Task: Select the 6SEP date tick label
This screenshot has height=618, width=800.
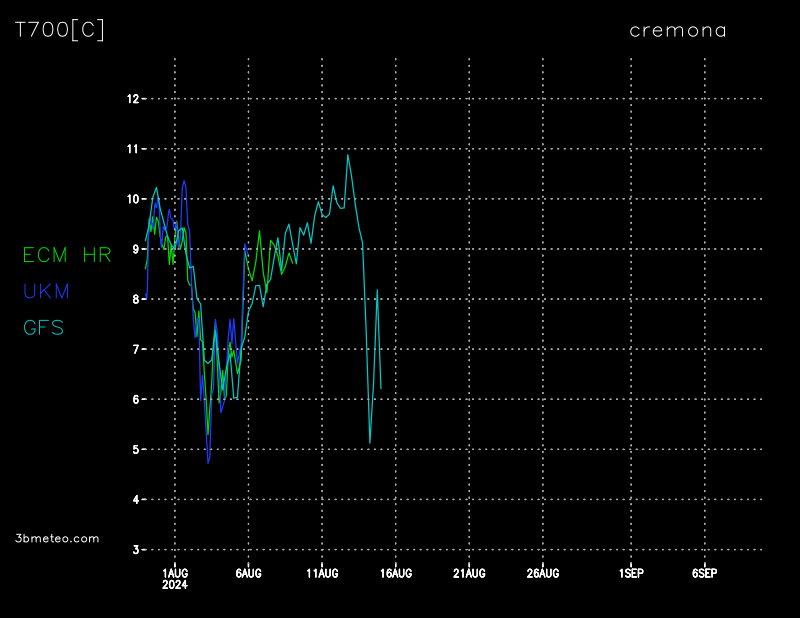Action: coord(704,573)
